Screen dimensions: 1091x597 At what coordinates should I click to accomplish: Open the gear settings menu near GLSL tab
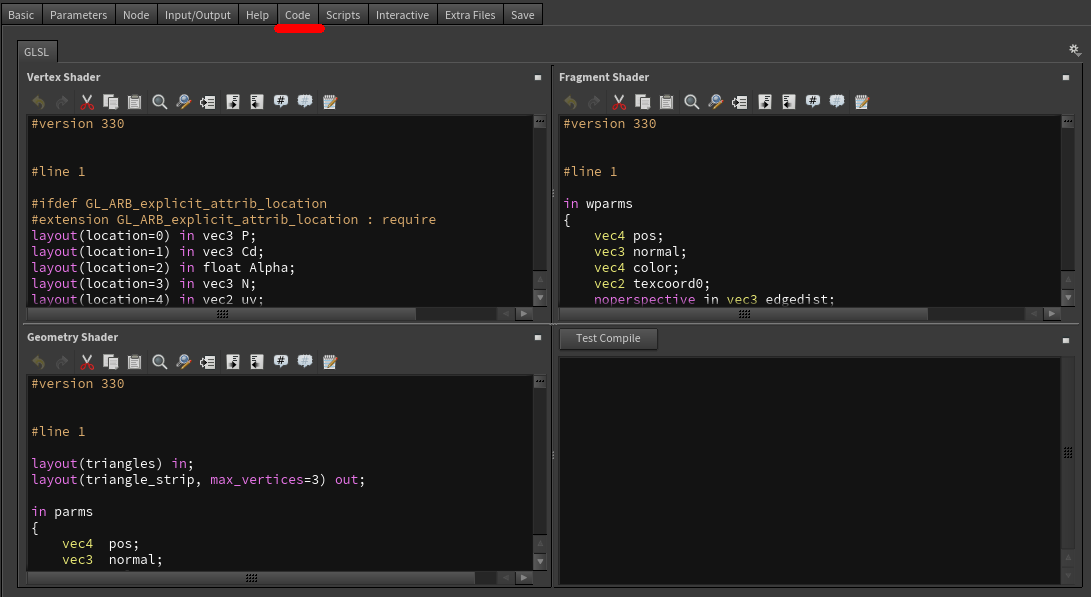click(x=1074, y=50)
